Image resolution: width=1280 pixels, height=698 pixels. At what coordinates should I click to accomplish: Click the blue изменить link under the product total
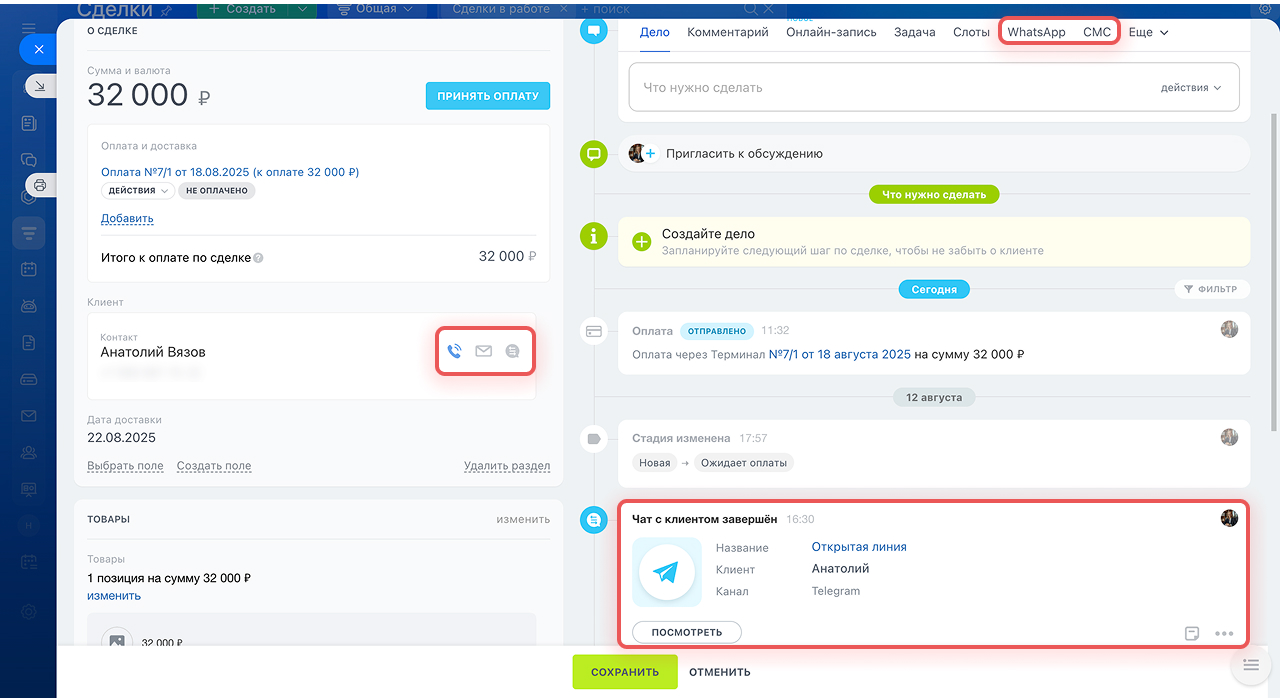click(x=114, y=595)
